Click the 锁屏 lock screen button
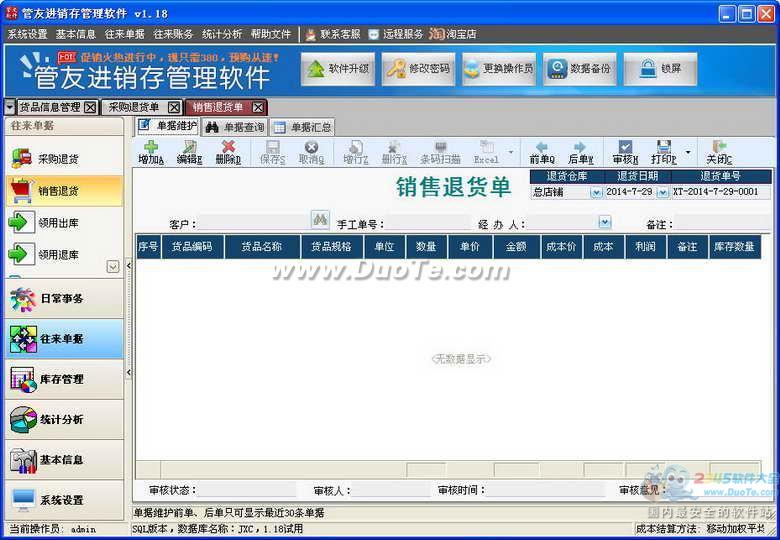The height and width of the screenshot is (540, 780). tap(660, 69)
